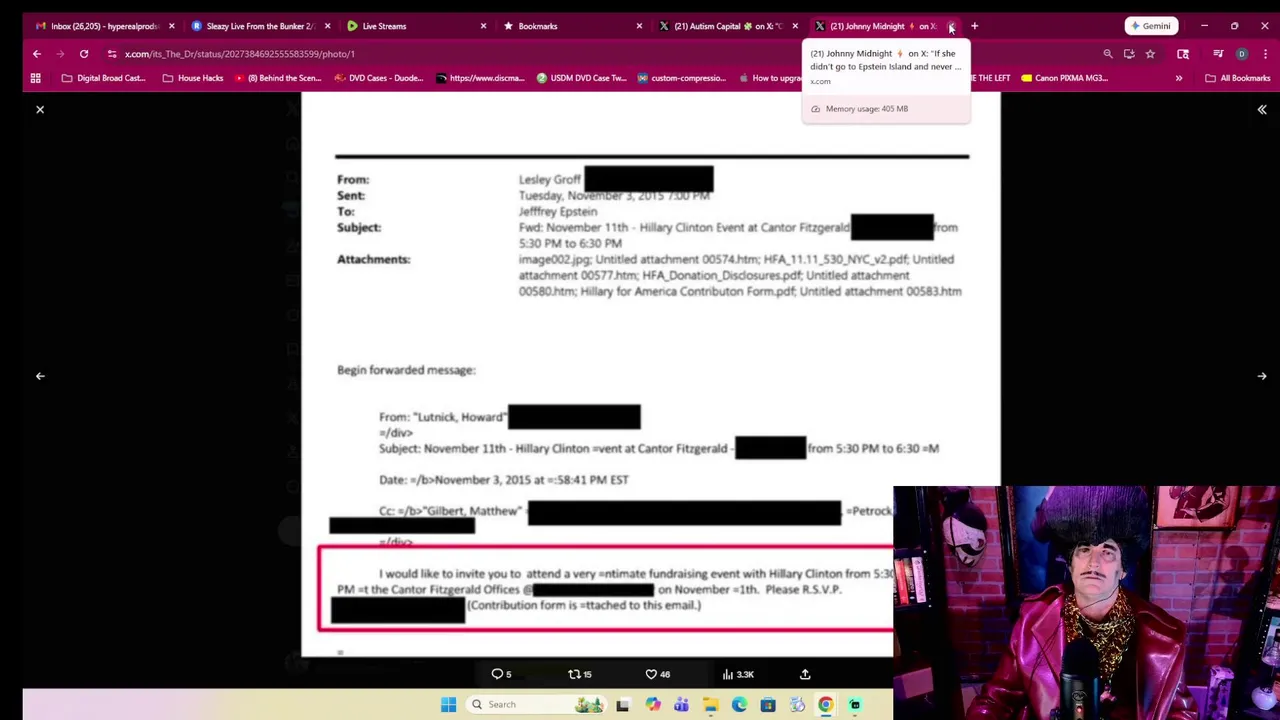Open House Hacks bookmark folder
Image resolution: width=1280 pixels, height=720 pixels.
[x=192, y=78]
